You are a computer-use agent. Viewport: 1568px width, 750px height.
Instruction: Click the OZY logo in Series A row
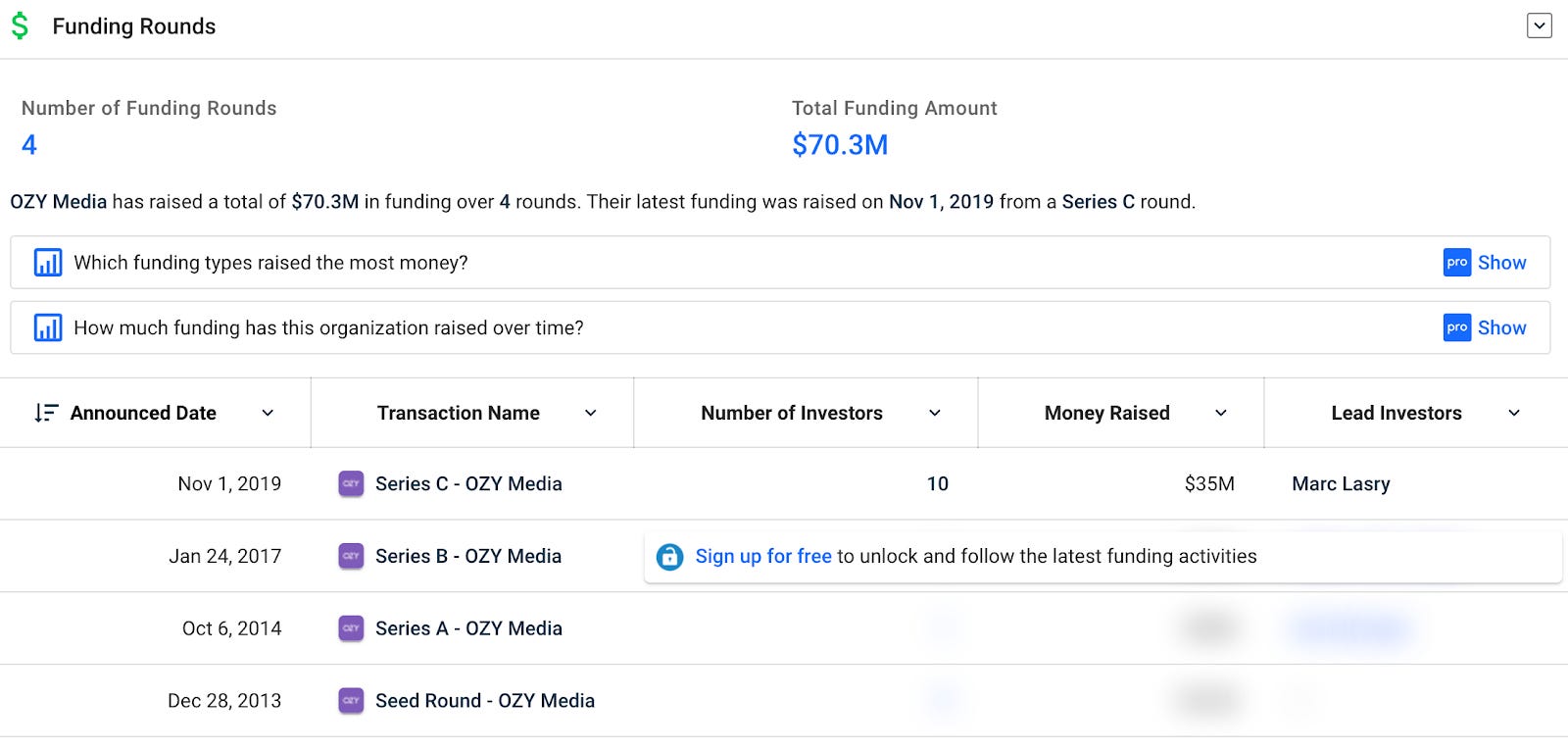351,628
